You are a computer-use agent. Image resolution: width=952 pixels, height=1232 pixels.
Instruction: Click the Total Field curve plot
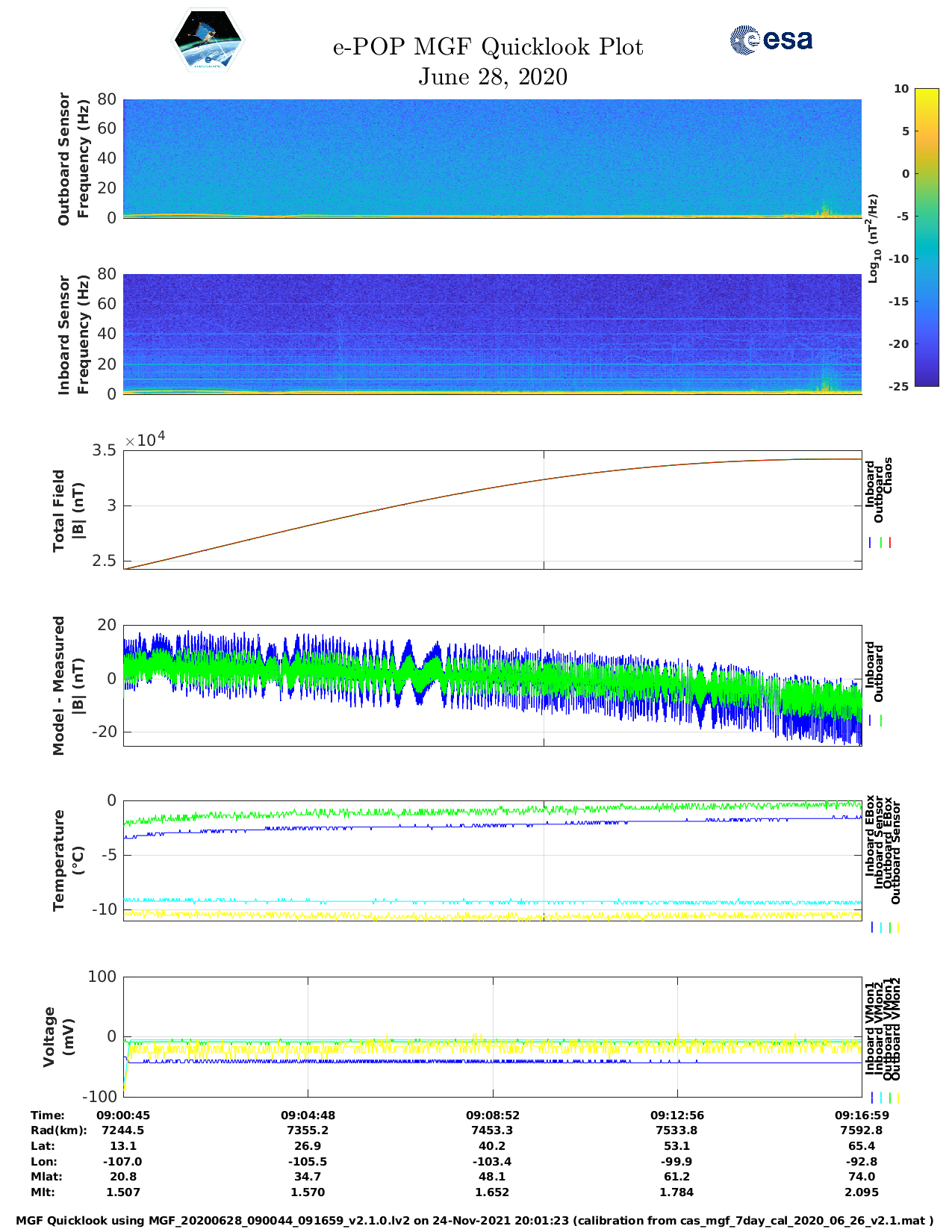click(492, 509)
